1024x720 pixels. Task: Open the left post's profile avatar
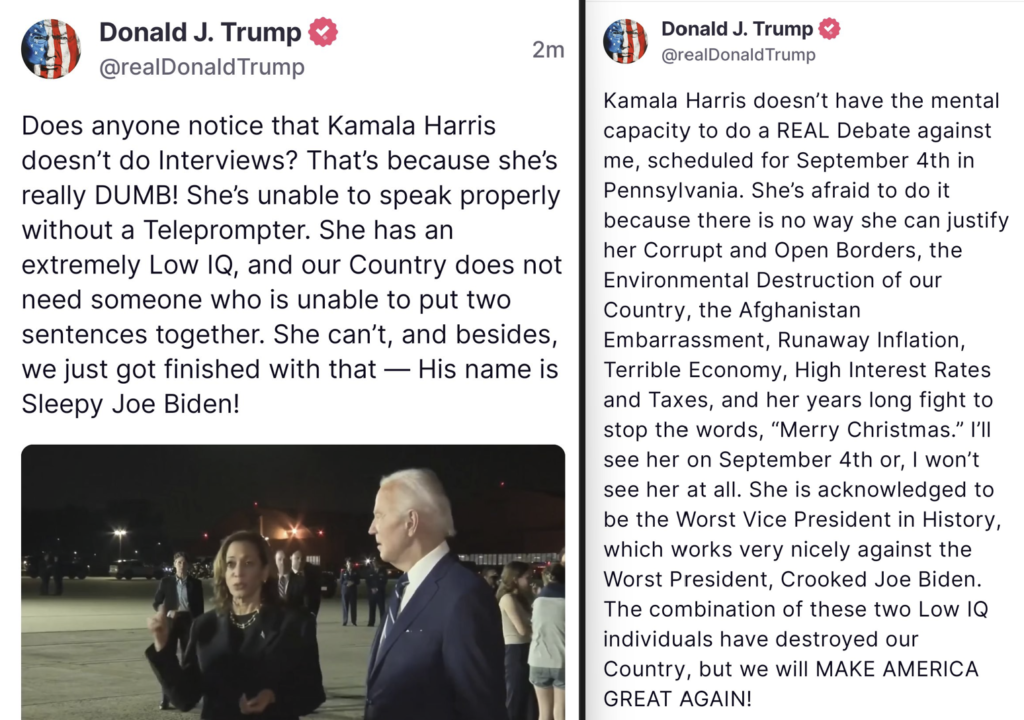pos(51,49)
